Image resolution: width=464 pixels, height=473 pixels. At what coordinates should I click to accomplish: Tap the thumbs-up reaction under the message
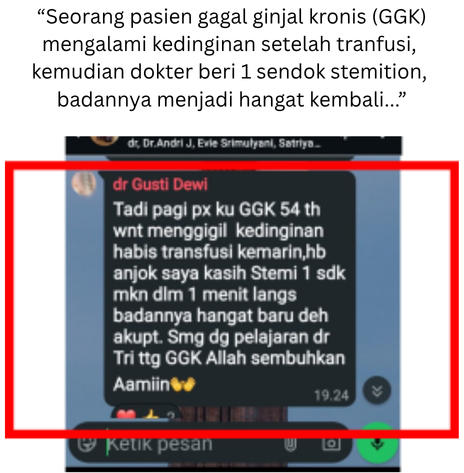point(151,415)
